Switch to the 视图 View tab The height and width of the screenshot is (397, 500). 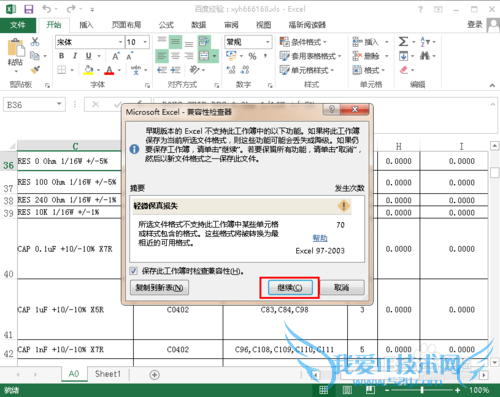click(x=263, y=25)
